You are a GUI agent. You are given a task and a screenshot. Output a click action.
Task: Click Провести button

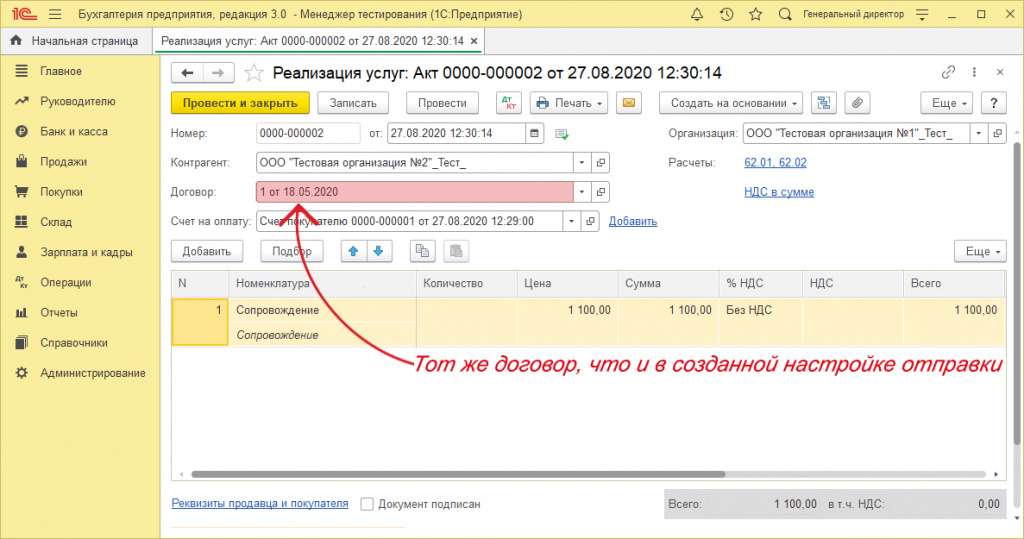pos(442,103)
